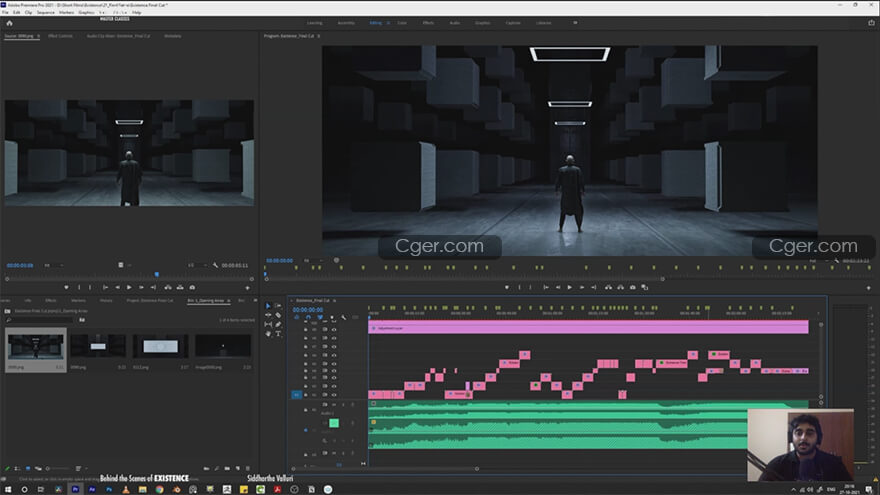Open the Existence_Final Cut sequence panel menu
The height and width of the screenshot is (495, 880).
pos(335,301)
